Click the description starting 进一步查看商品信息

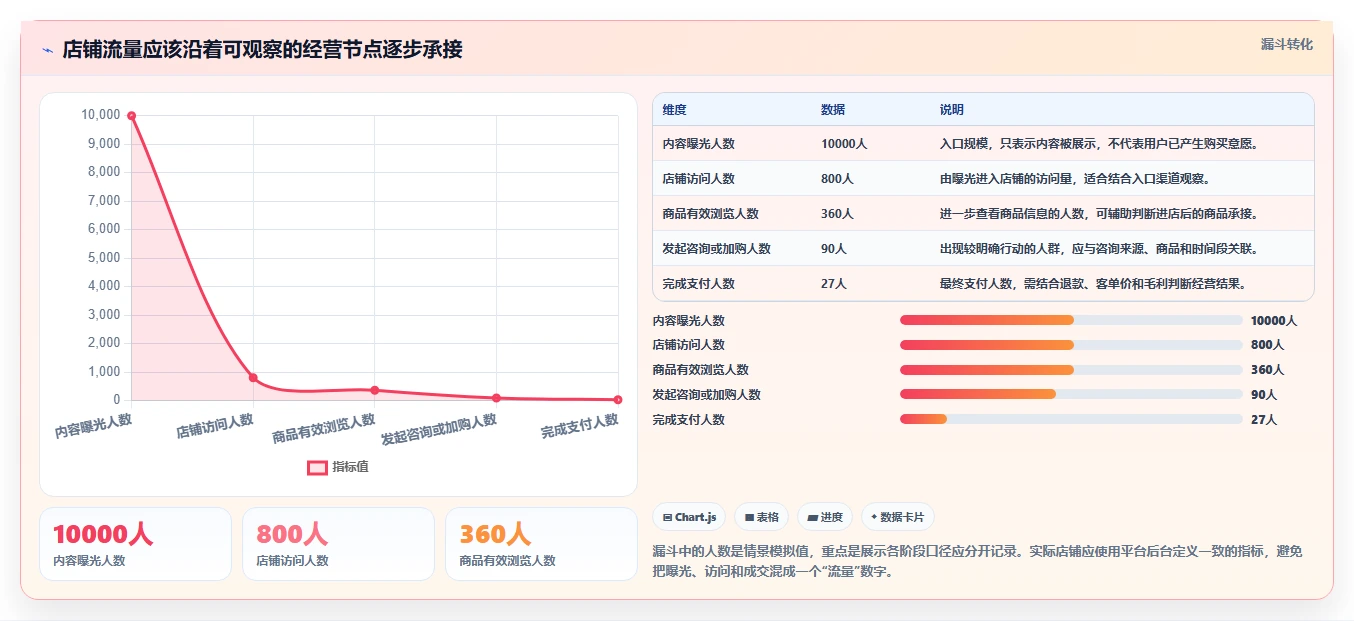pyautogui.click(x=1099, y=214)
